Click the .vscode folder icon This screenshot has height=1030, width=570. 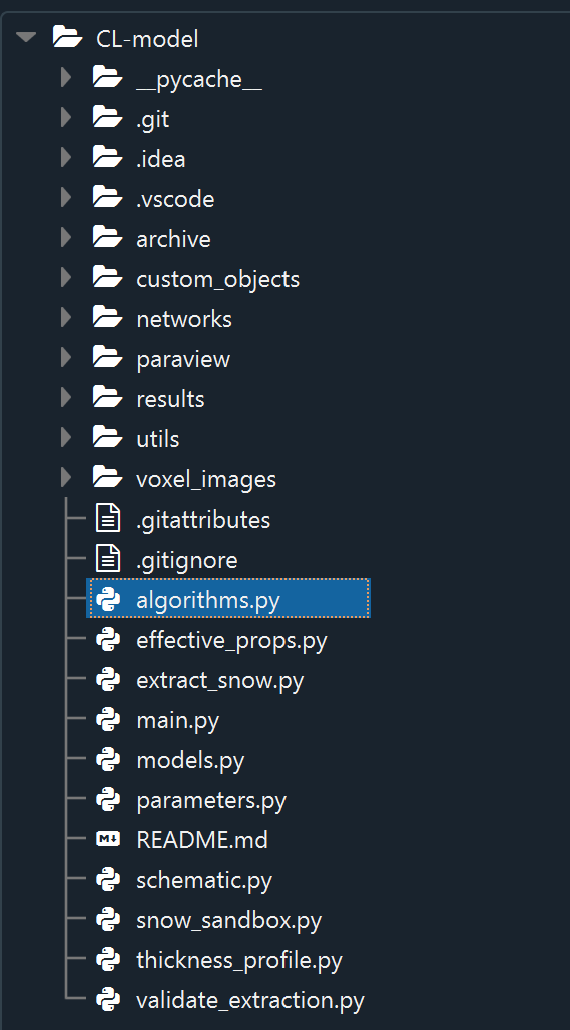(108, 198)
